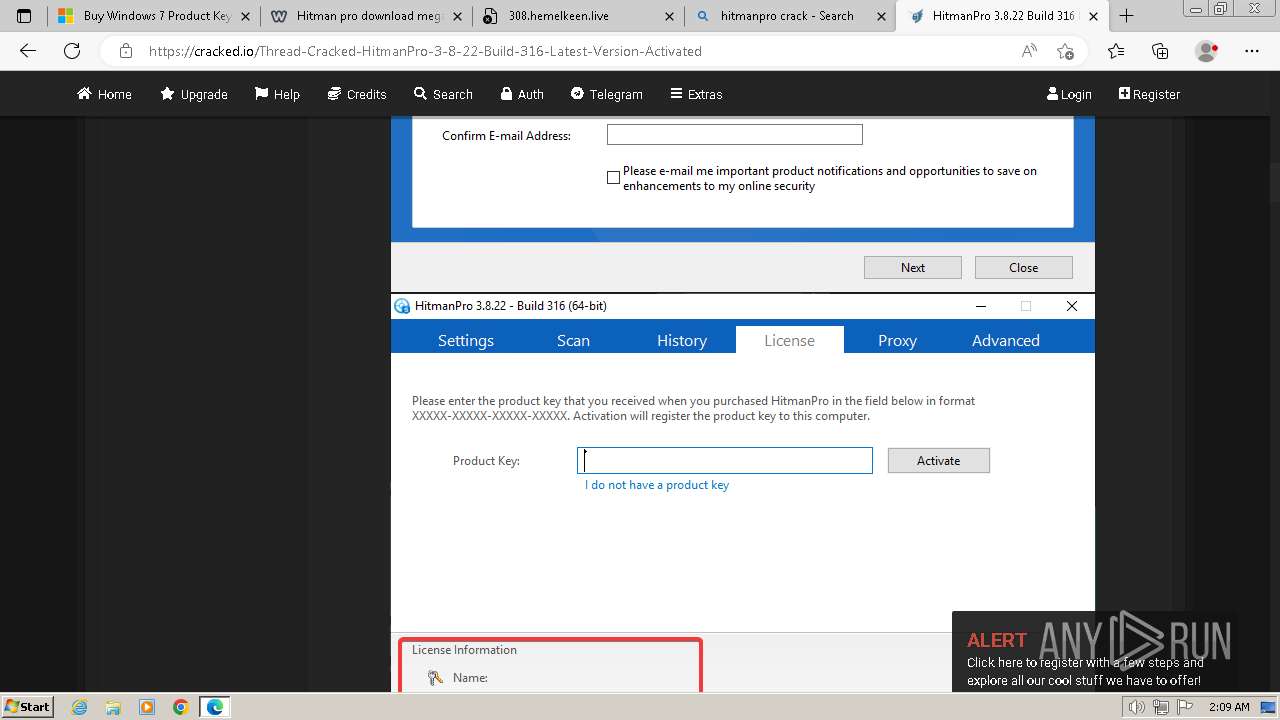Screen dimensions: 1280x720
Task: Open the Read aloud icon in address bar
Action: click(x=1029, y=51)
